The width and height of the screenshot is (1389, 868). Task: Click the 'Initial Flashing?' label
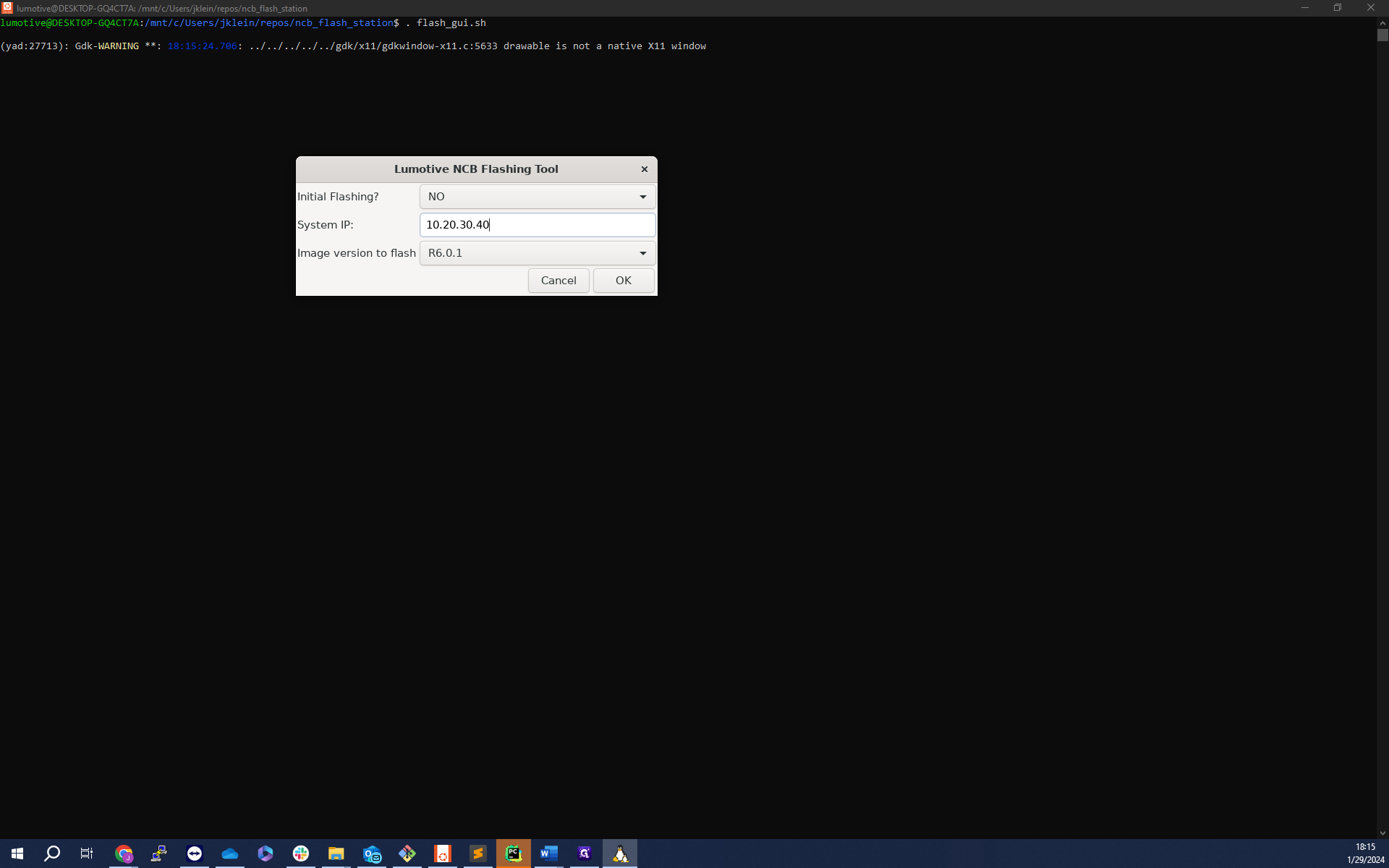(338, 197)
